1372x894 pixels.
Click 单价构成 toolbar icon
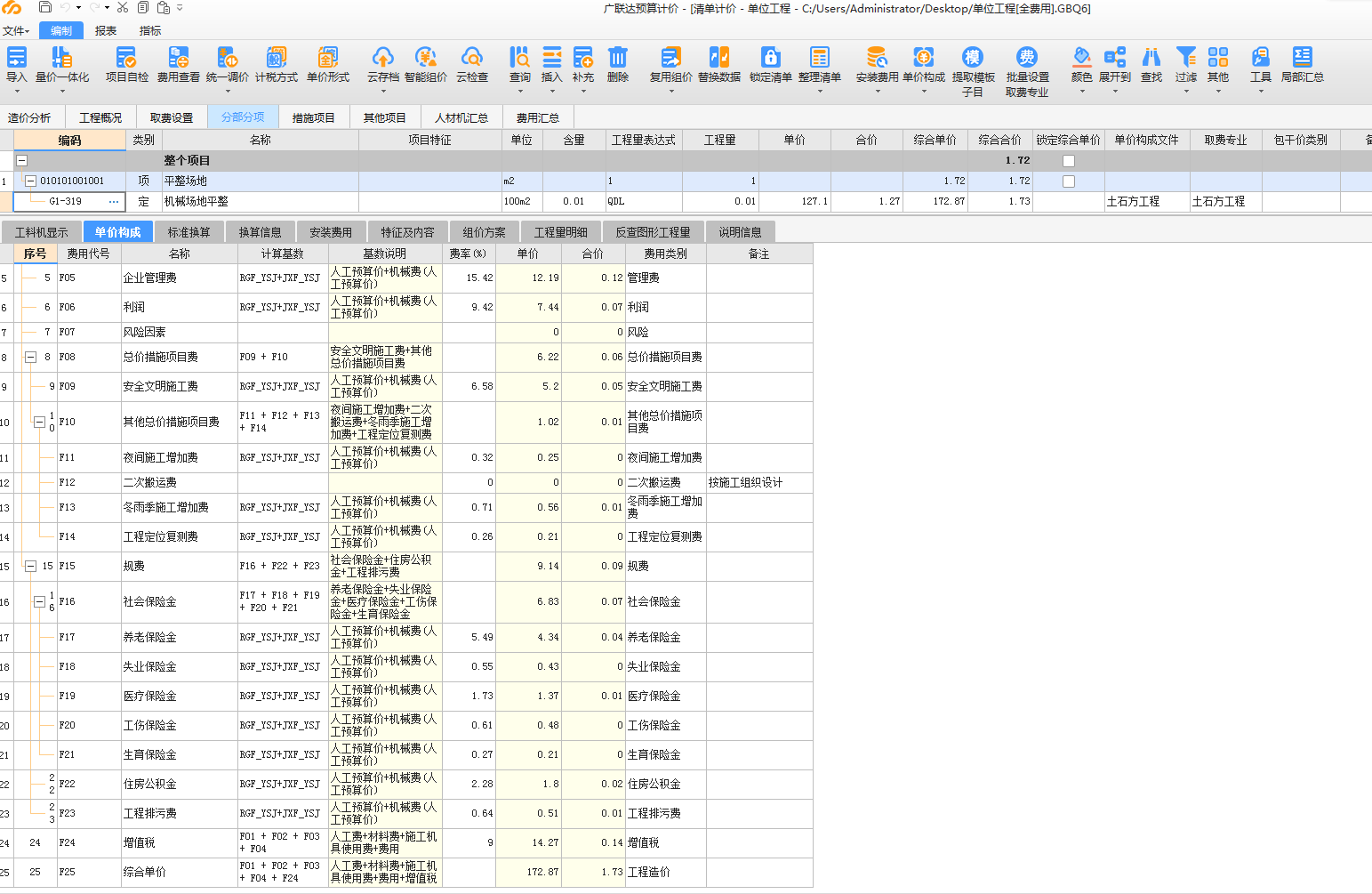point(923,58)
